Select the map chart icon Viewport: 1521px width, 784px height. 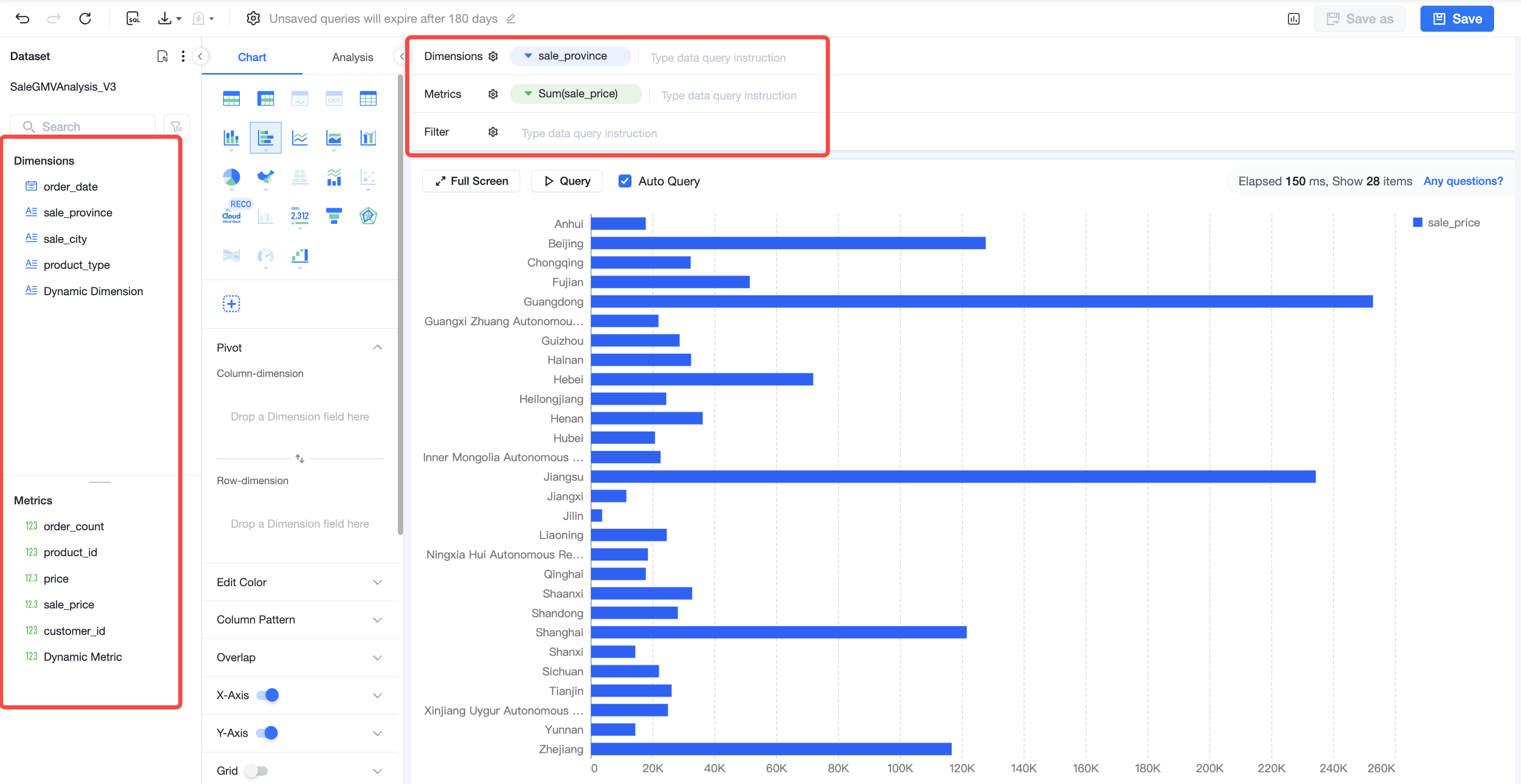(x=266, y=177)
